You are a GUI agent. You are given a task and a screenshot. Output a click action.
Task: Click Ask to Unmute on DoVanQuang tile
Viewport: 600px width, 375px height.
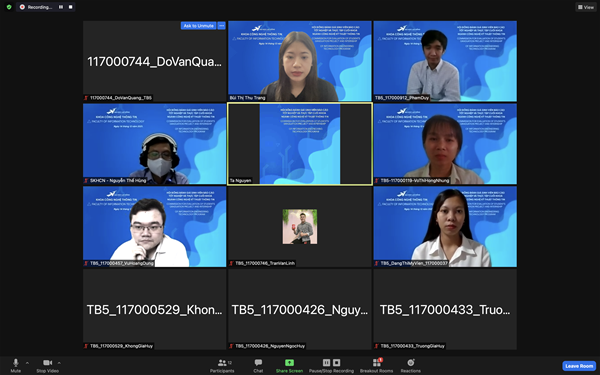198,26
